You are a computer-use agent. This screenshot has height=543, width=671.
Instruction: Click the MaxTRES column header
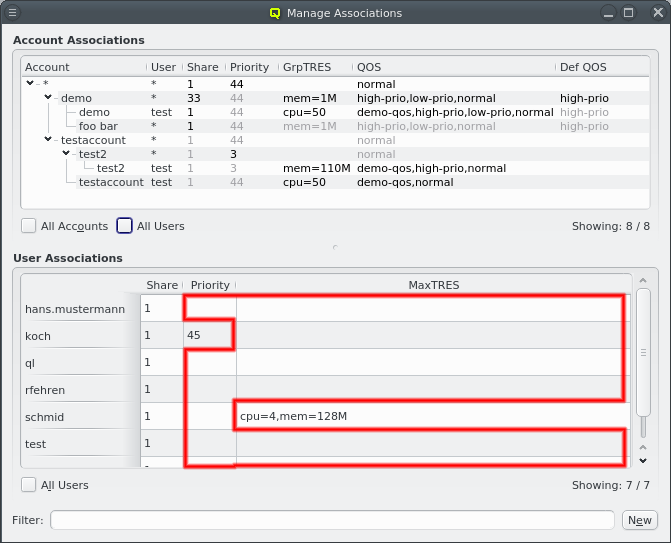(x=433, y=285)
